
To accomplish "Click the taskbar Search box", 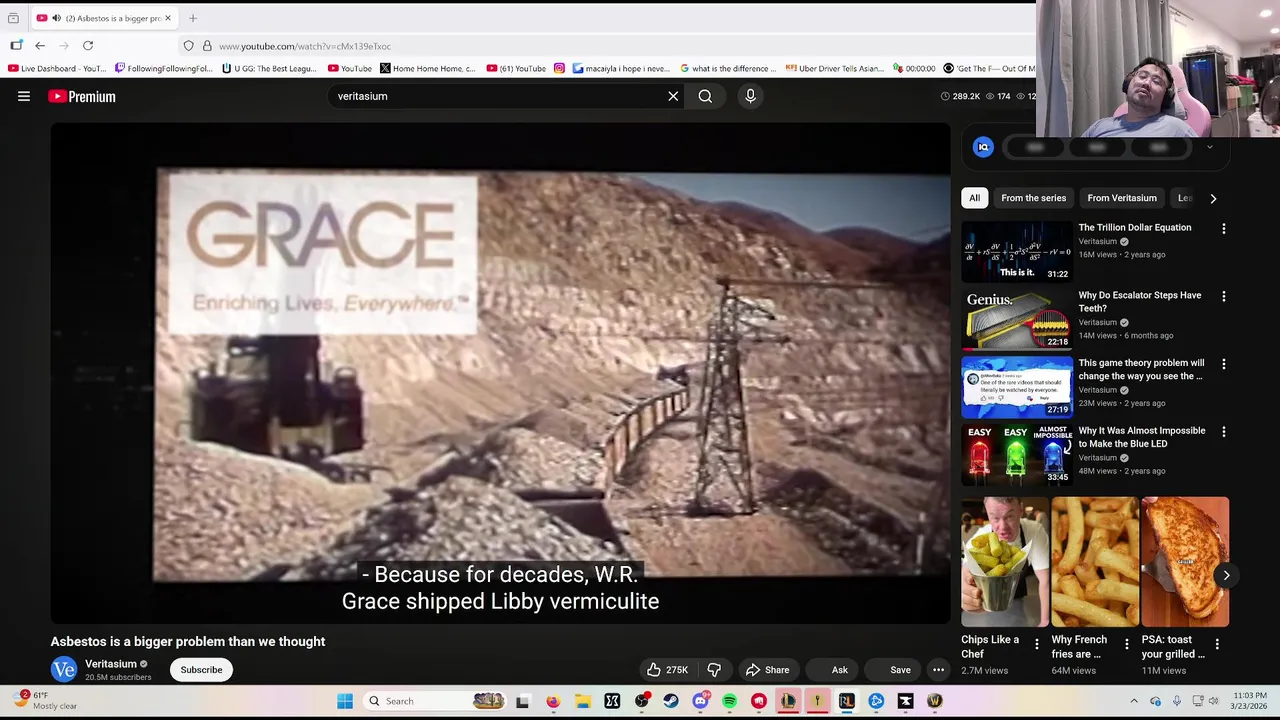I will 433,701.
